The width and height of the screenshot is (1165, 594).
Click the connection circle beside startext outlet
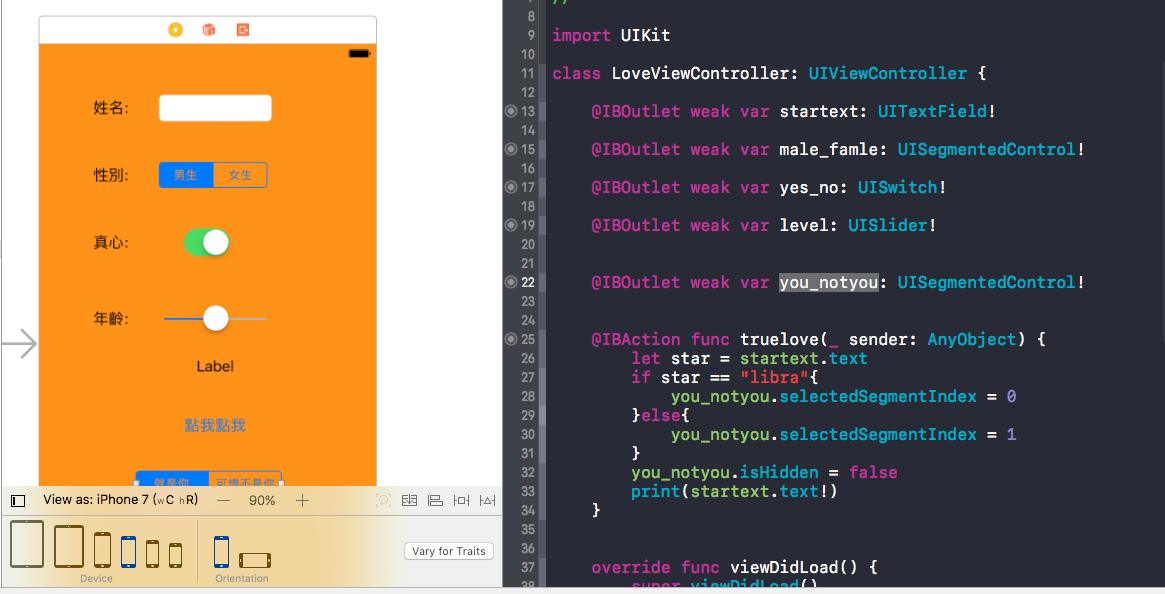(x=511, y=111)
